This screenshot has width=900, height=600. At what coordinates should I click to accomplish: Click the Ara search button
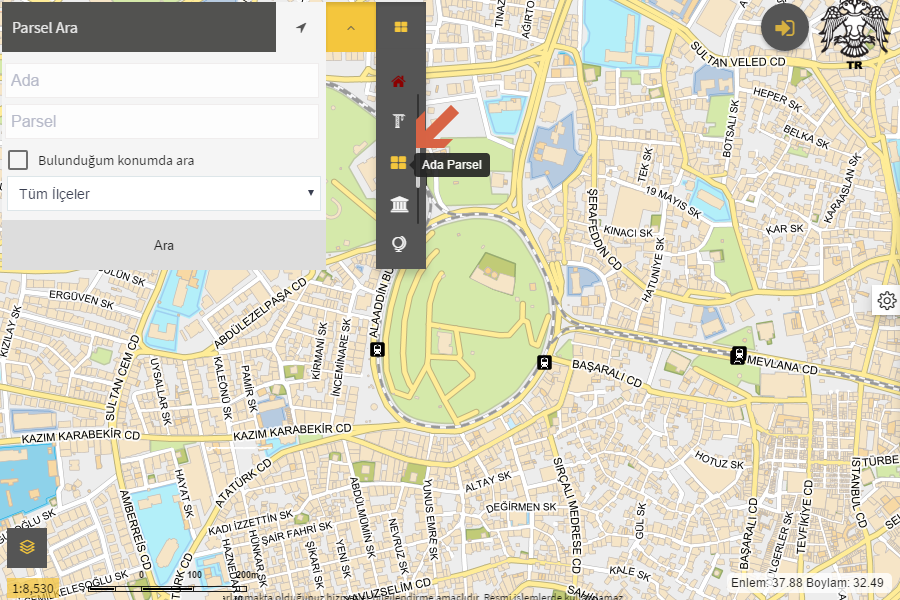[x=163, y=245]
